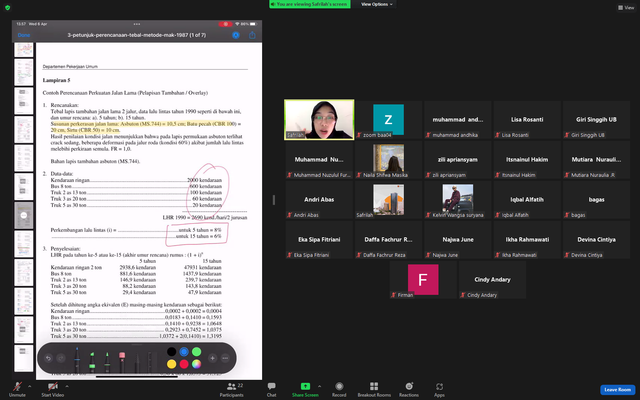The image size is (640, 400).
Task: Select Eka Sipa Fitriani's participant tile
Action: [319, 240]
